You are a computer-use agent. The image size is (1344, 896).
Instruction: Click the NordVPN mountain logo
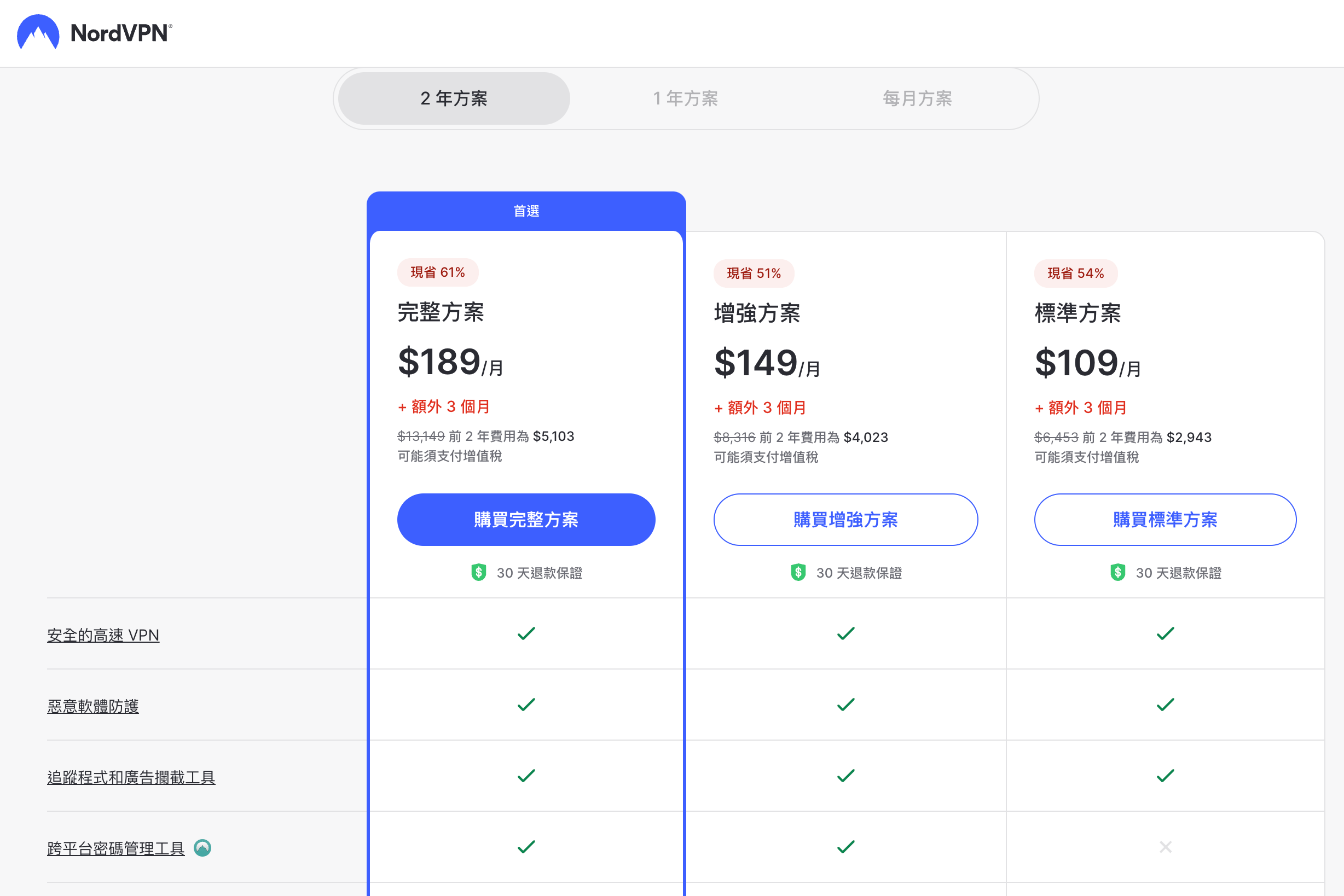38,33
